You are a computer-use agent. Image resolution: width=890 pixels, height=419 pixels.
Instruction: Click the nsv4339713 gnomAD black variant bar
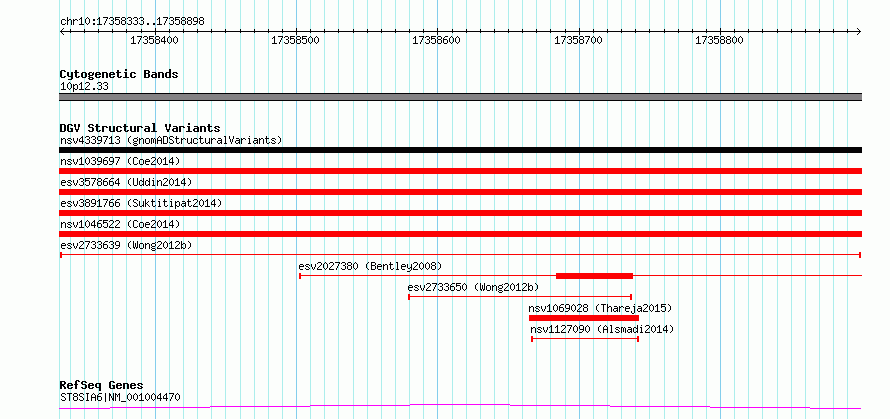click(x=460, y=150)
